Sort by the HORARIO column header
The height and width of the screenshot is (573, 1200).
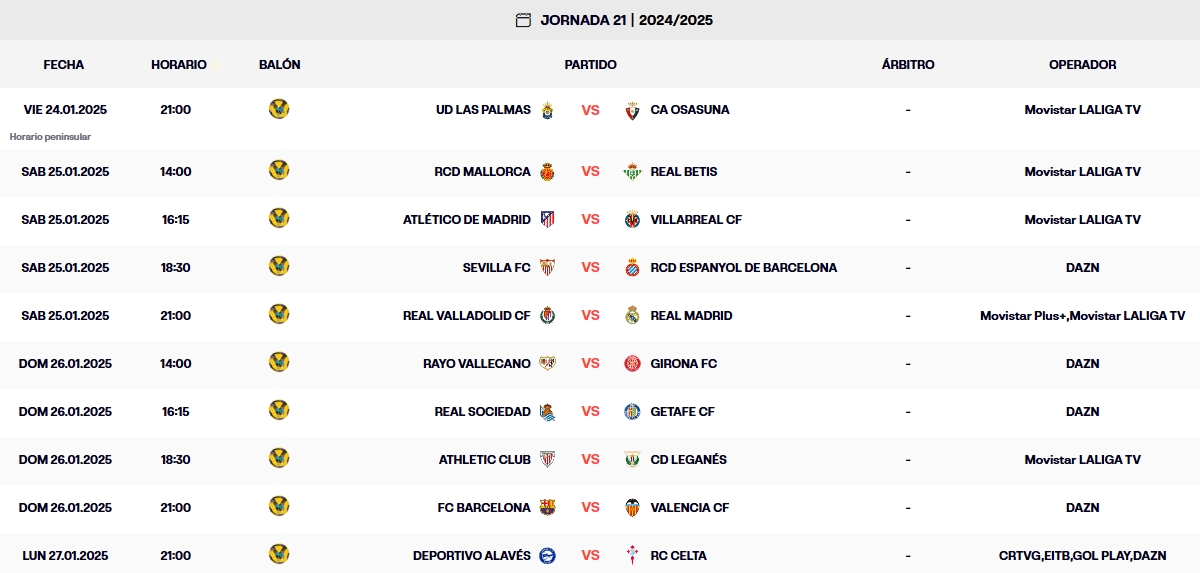[179, 65]
